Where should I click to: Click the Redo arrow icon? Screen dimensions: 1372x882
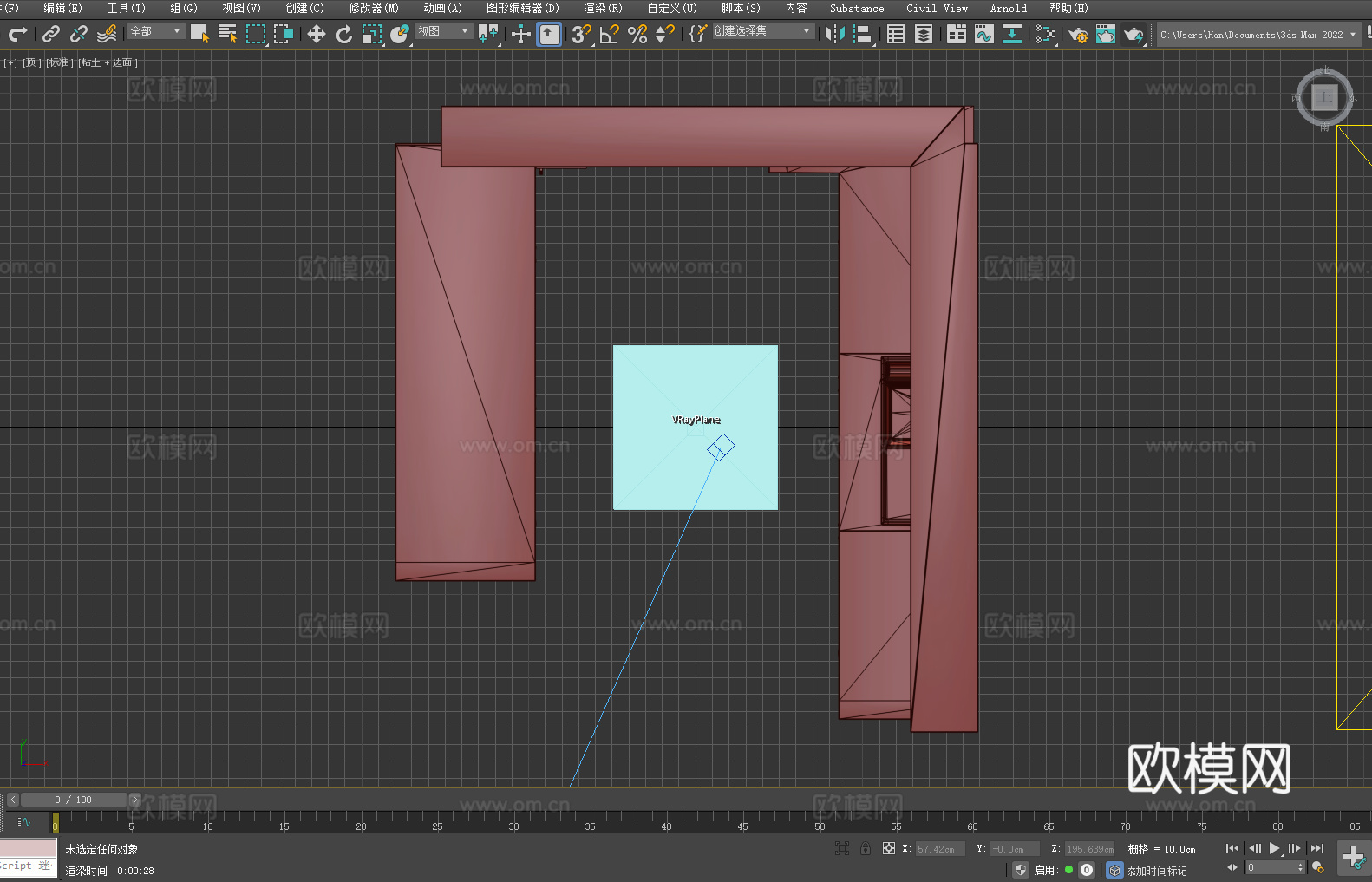point(17,34)
